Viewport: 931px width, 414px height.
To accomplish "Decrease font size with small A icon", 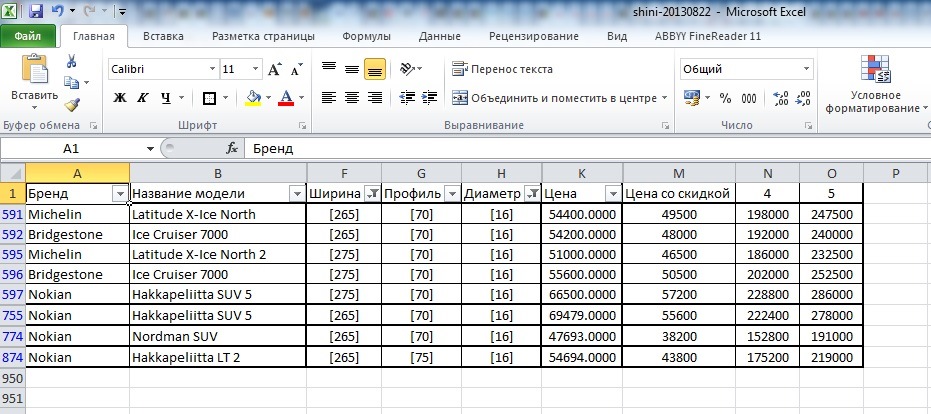I will click(x=296, y=69).
